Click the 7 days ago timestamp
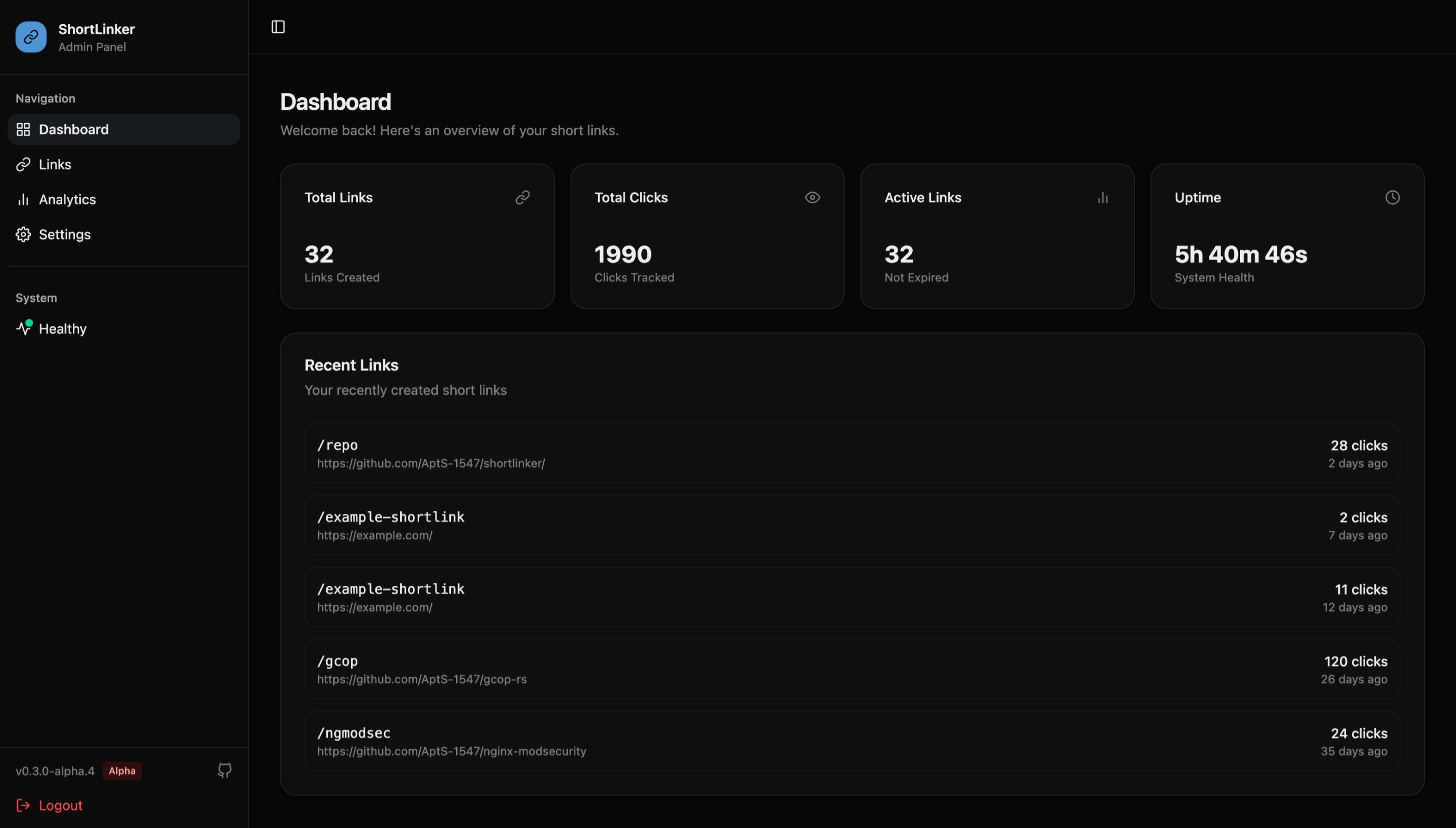 pyautogui.click(x=1358, y=535)
